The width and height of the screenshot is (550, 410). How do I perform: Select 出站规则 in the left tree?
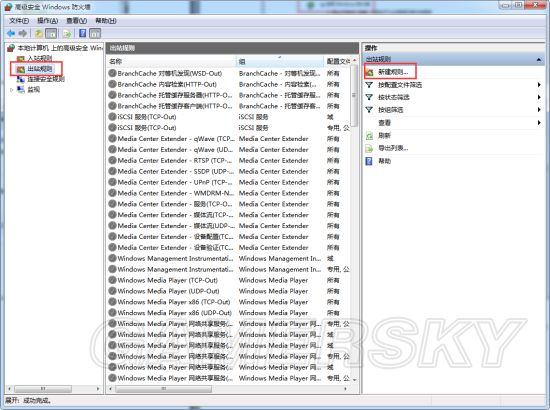click(40, 69)
